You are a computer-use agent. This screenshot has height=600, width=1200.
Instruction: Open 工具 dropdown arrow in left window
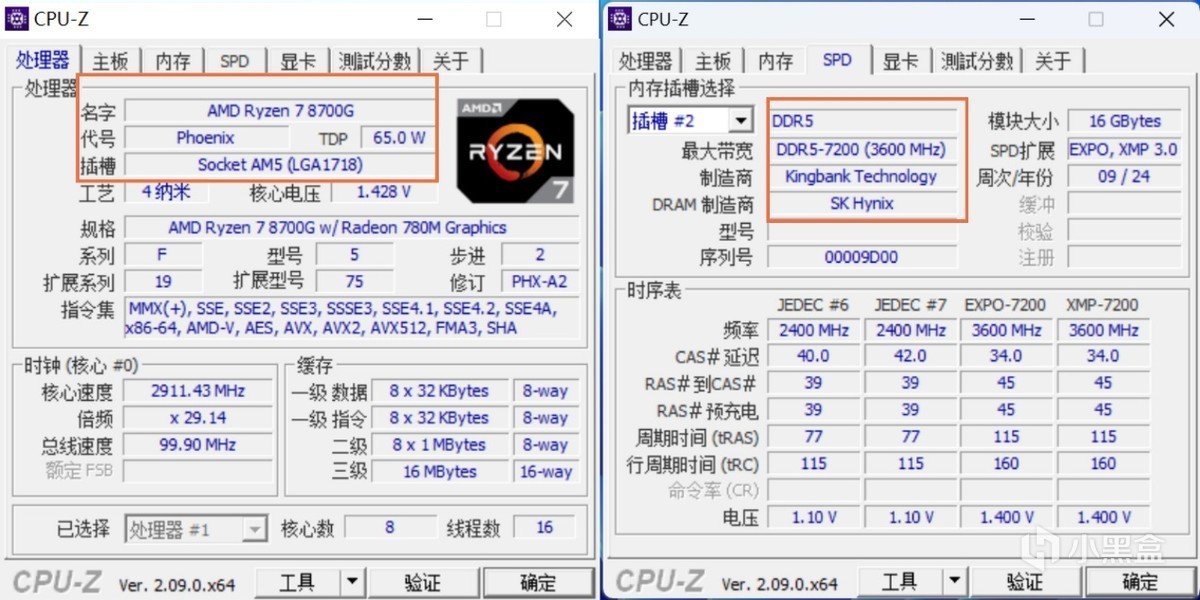pos(353,582)
